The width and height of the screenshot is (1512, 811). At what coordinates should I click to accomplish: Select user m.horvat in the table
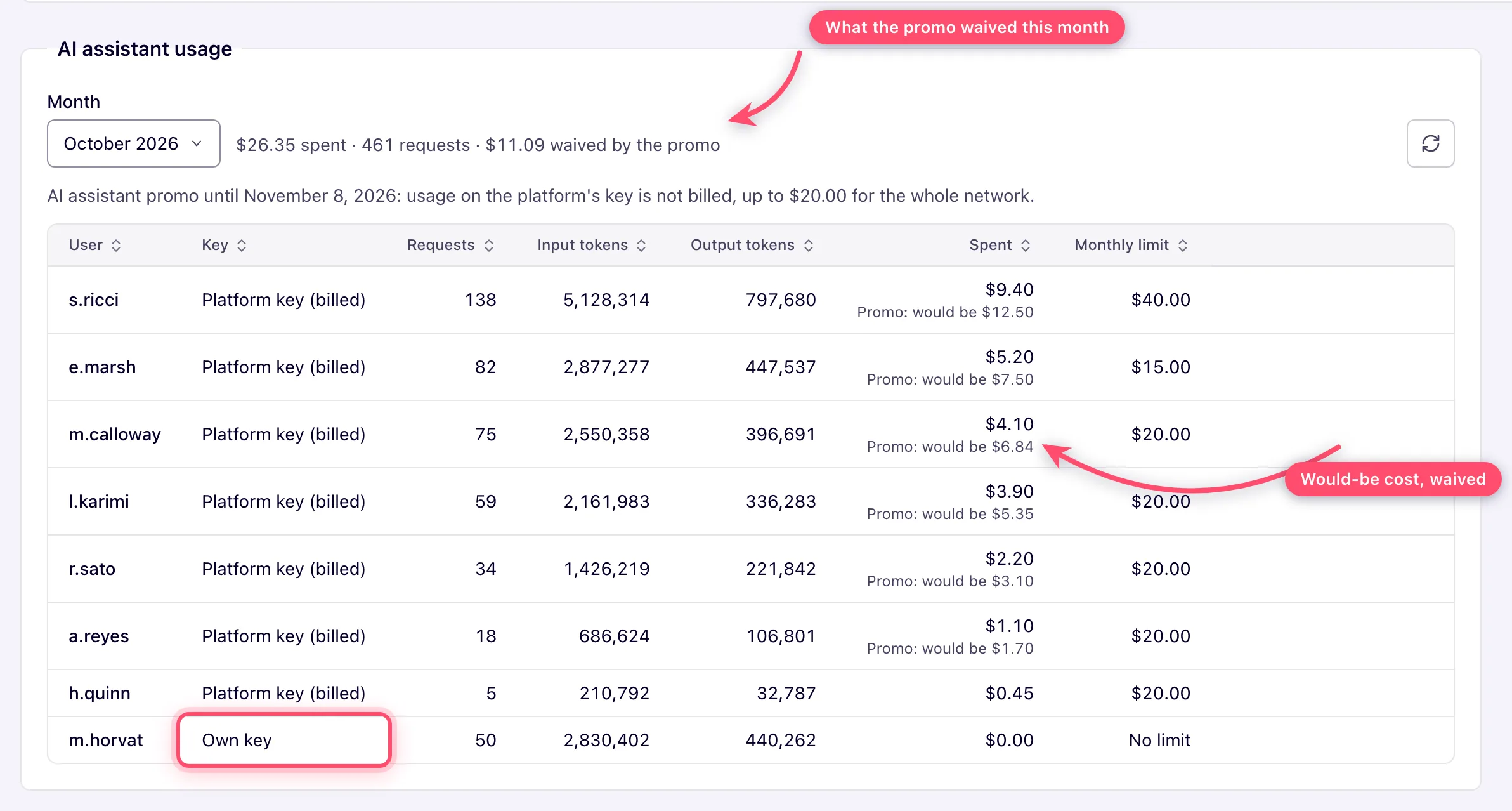106,740
